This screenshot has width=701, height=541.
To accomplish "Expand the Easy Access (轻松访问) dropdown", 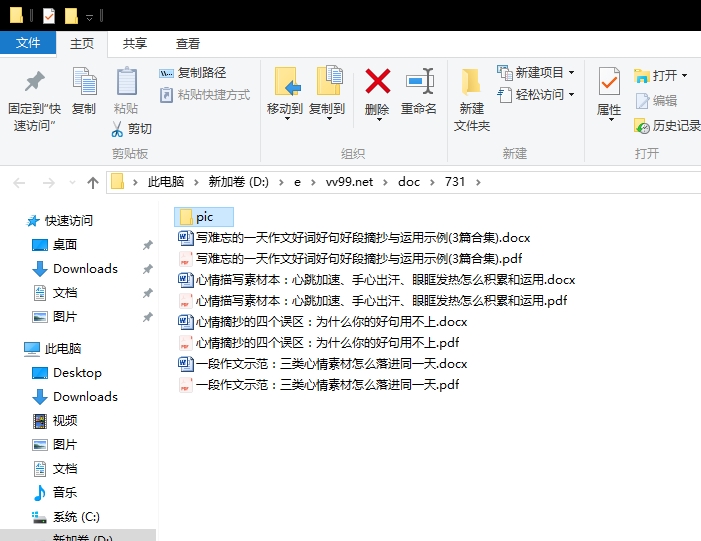I will tap(571, 95).
